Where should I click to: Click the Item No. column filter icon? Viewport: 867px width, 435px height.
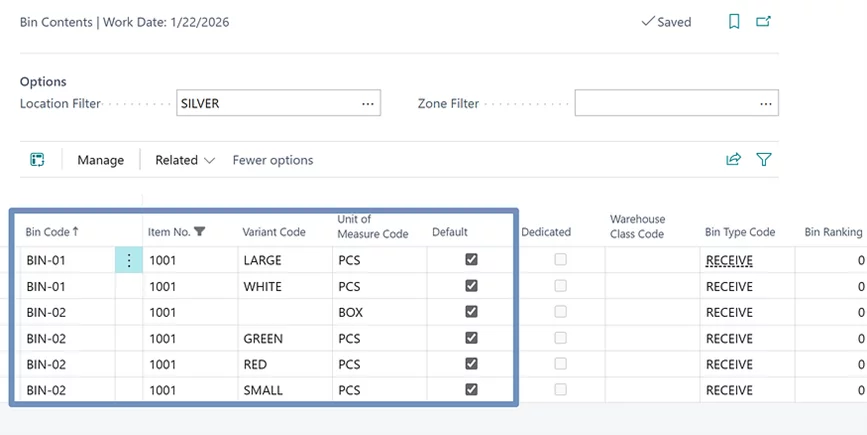coord(200,232)
